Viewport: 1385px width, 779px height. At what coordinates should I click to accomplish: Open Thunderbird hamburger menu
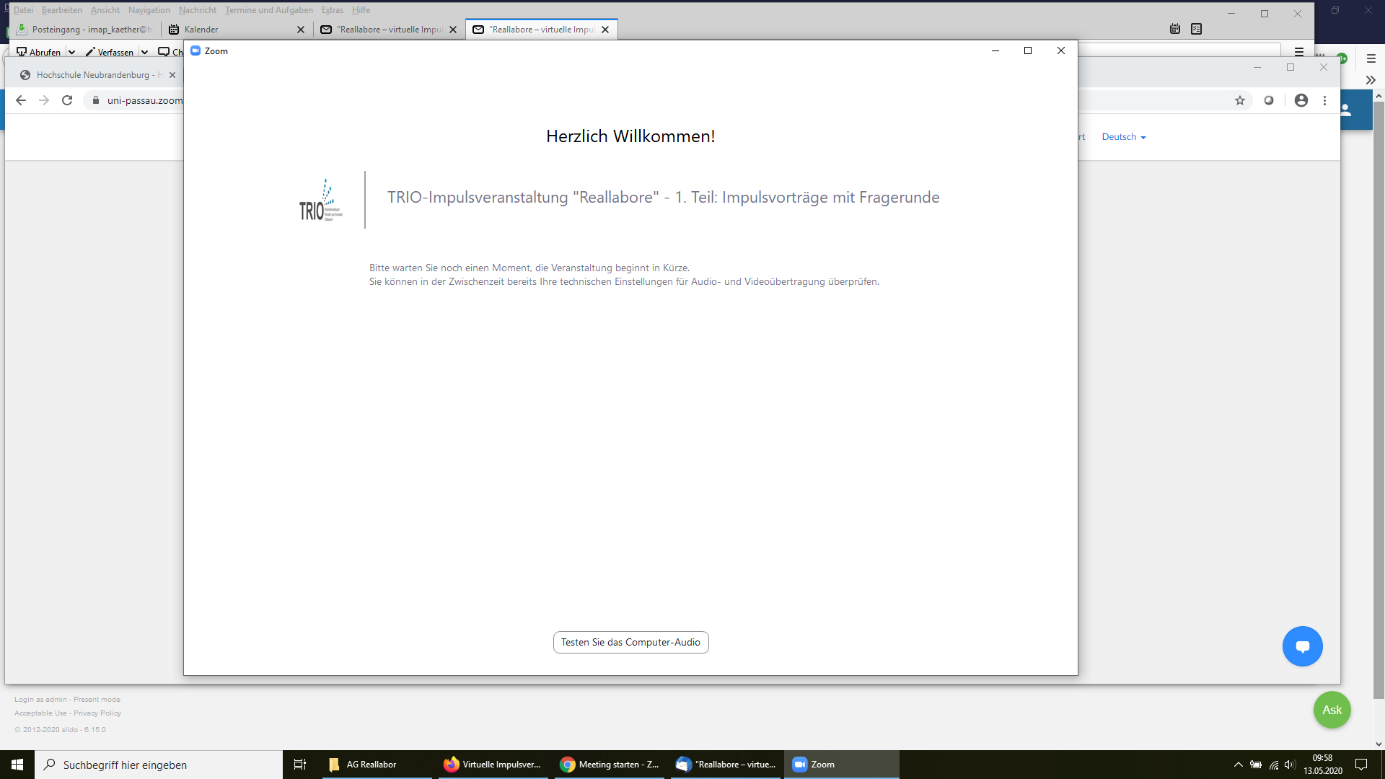(1299, 52)
